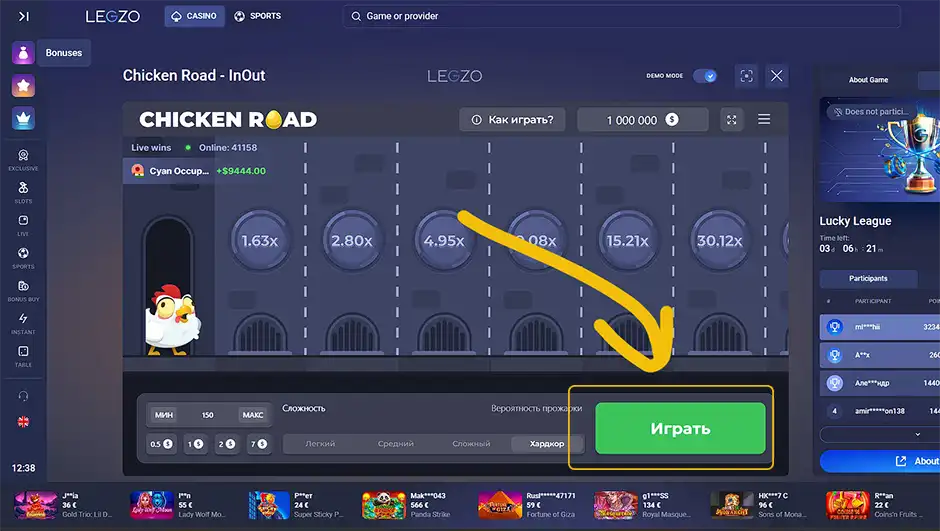Open the Sports sidebar category
This screenshot has width=940, height=531.
pyautogui.click(x=23, y=258)
